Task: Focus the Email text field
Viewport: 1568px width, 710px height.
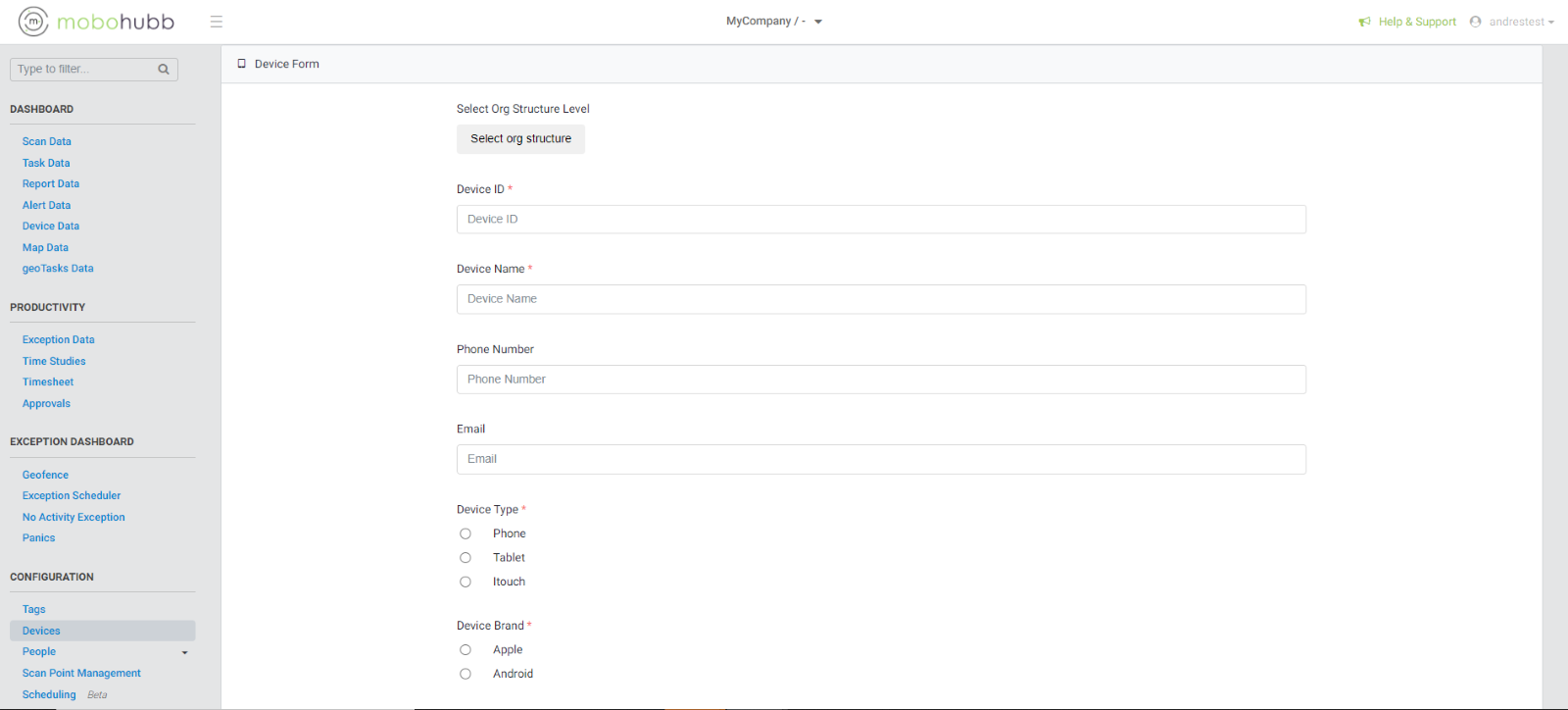Action: [x=880, y=459]
